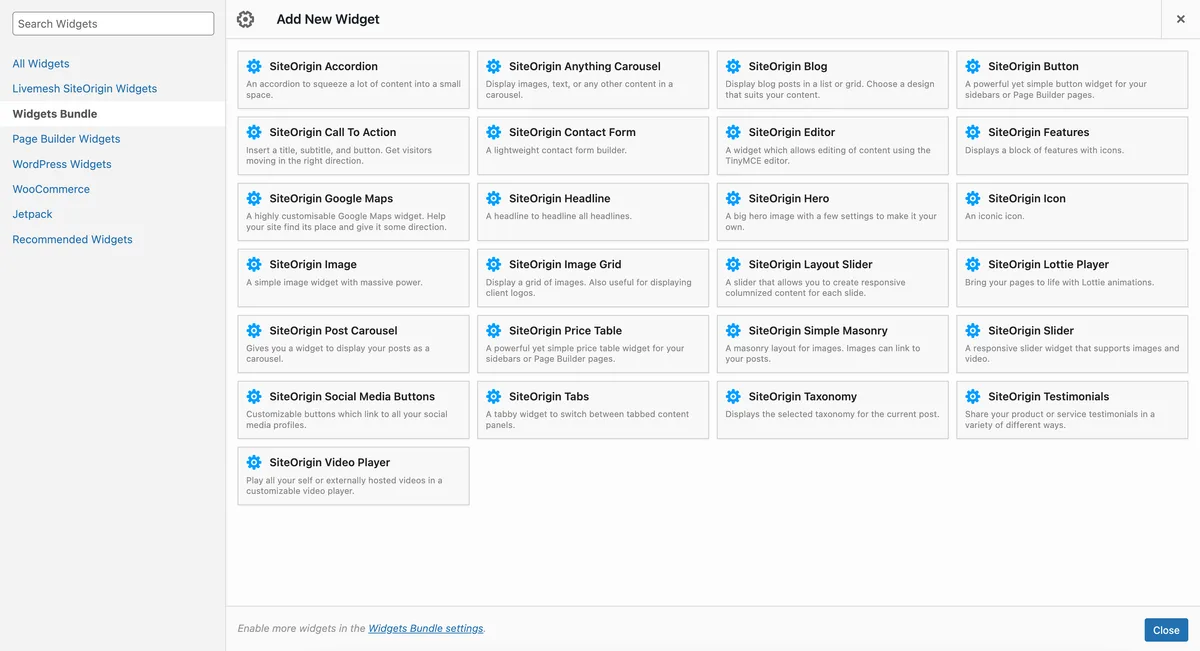The height and width of the screenshot is (651, 1200).
Task: Select the Jetpack category
Action: click(x=32, y=214)
